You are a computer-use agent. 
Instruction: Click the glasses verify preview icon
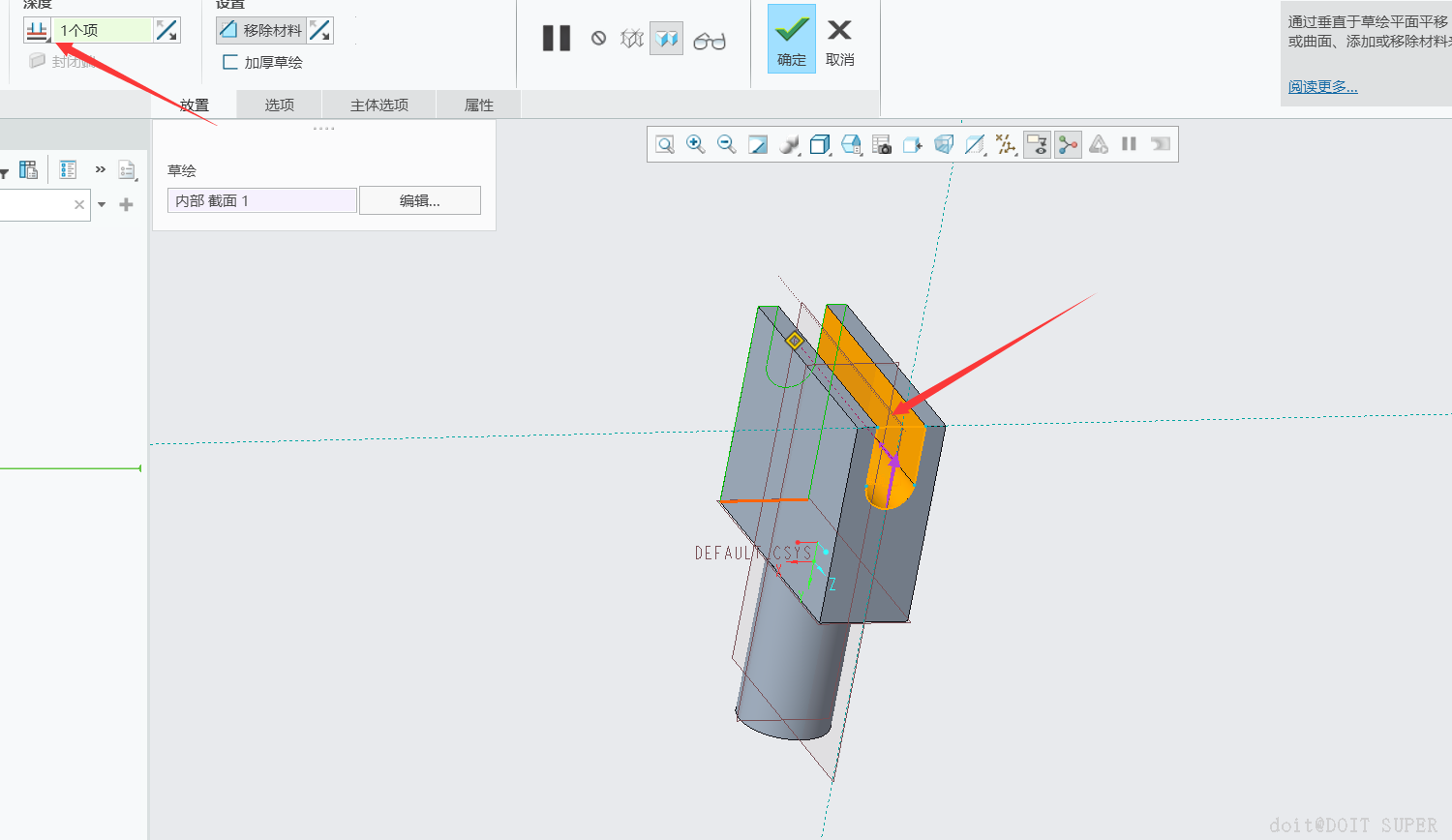pyautogui.click(x=710, y=41)
